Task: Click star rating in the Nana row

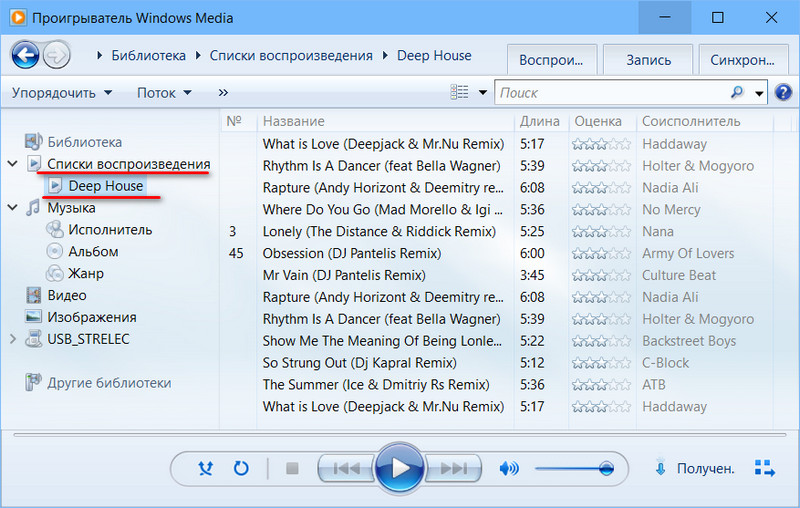Action: [602, 232]
